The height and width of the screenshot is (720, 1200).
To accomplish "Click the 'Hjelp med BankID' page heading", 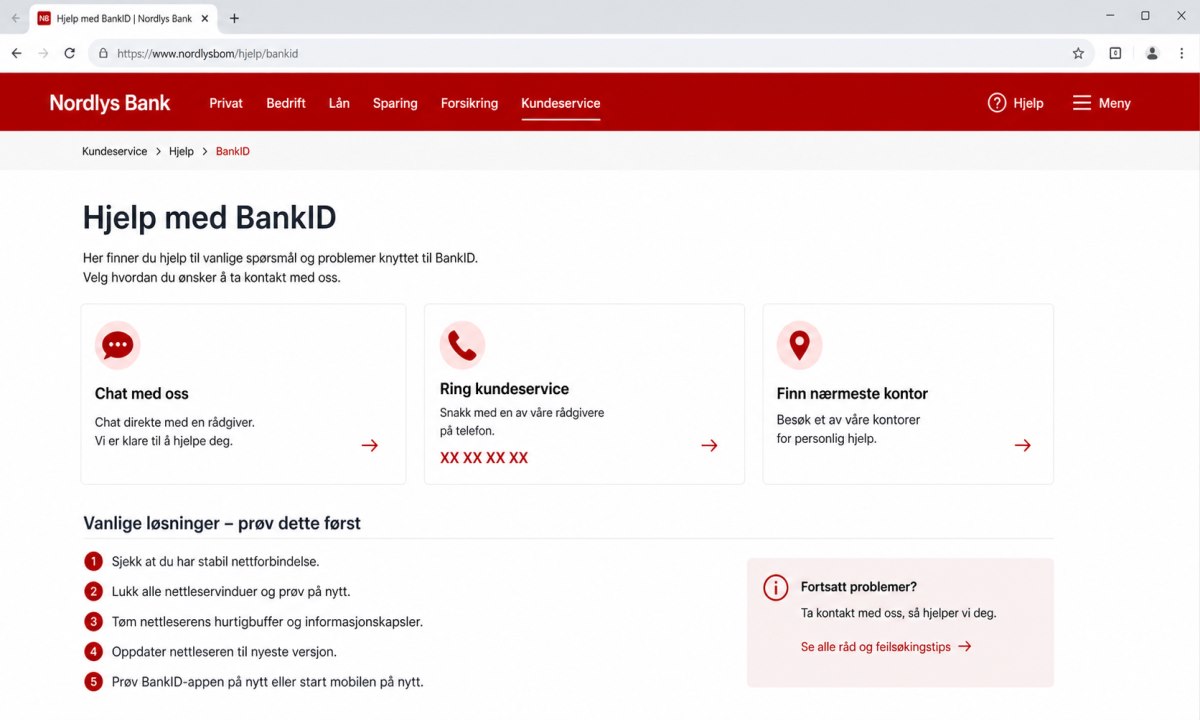I will [209, 217].
